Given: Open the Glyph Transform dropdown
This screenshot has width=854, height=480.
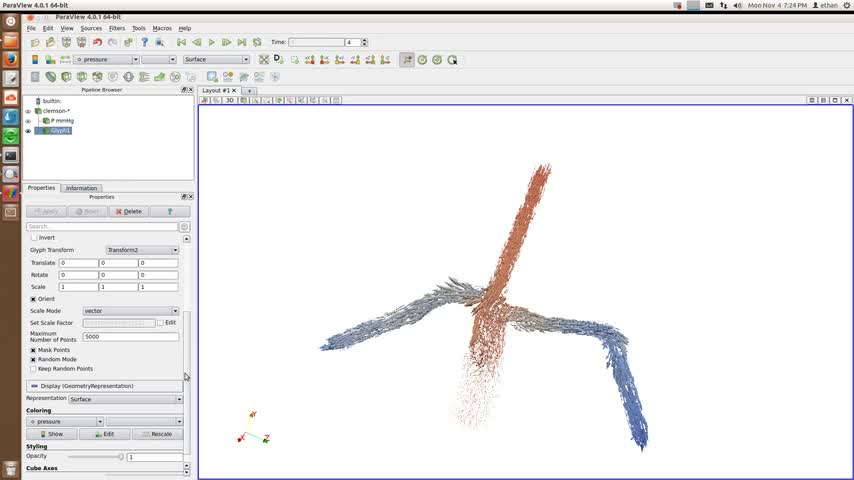Looking at the screenshot, I should coord(142,250).
